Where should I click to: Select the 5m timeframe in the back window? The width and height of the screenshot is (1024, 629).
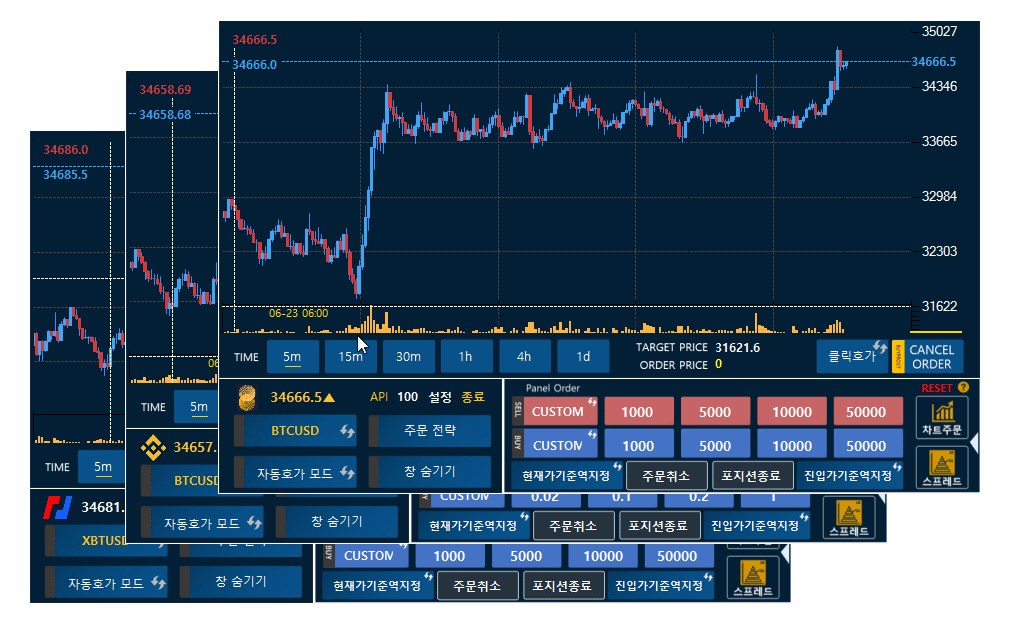click(x=102, y=466)
